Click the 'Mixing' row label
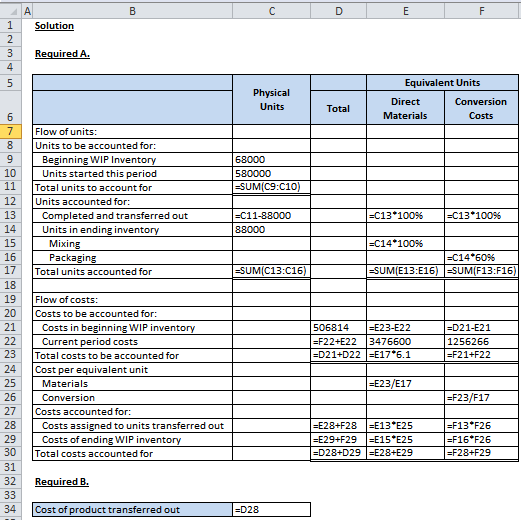The image size is (521, 520). pyautogui.click(x=65, y=244)
